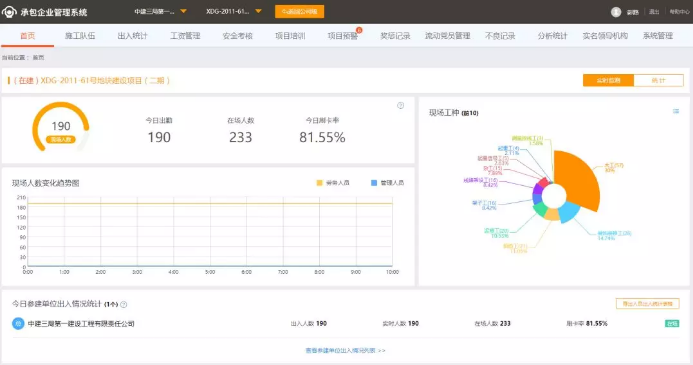Click the list view icon in 现场工种 panel

pyautogui.click(x=676, y=111)
